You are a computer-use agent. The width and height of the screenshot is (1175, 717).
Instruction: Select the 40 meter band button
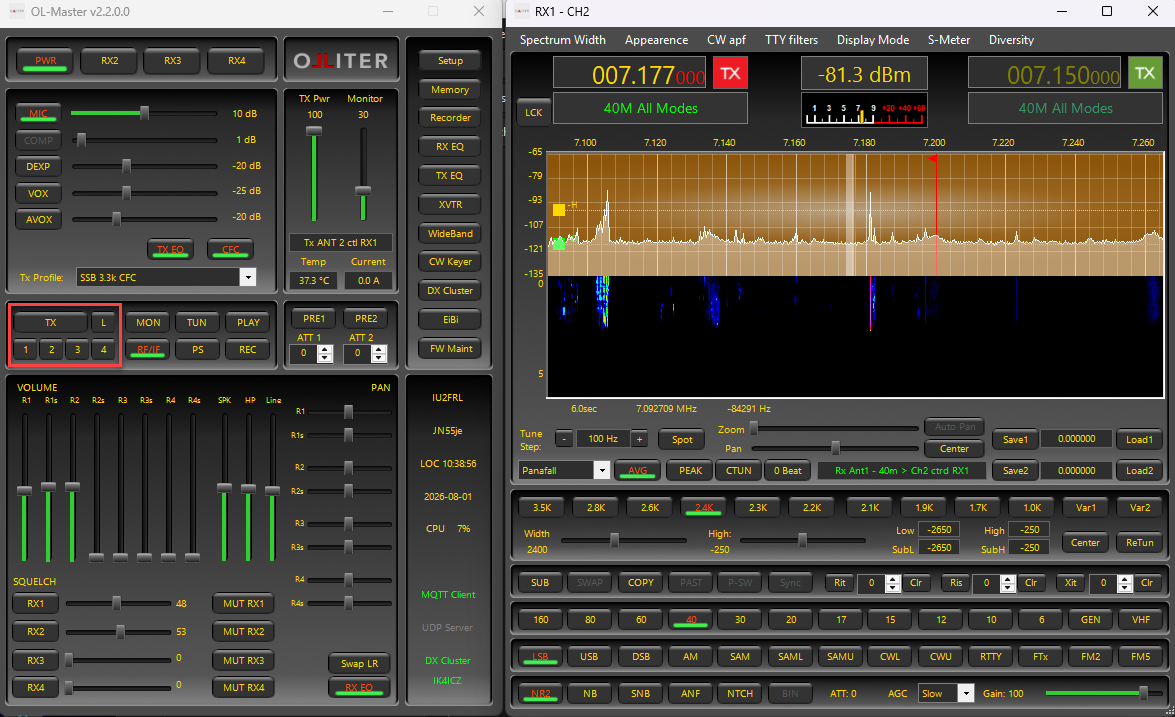pos(691,620)
